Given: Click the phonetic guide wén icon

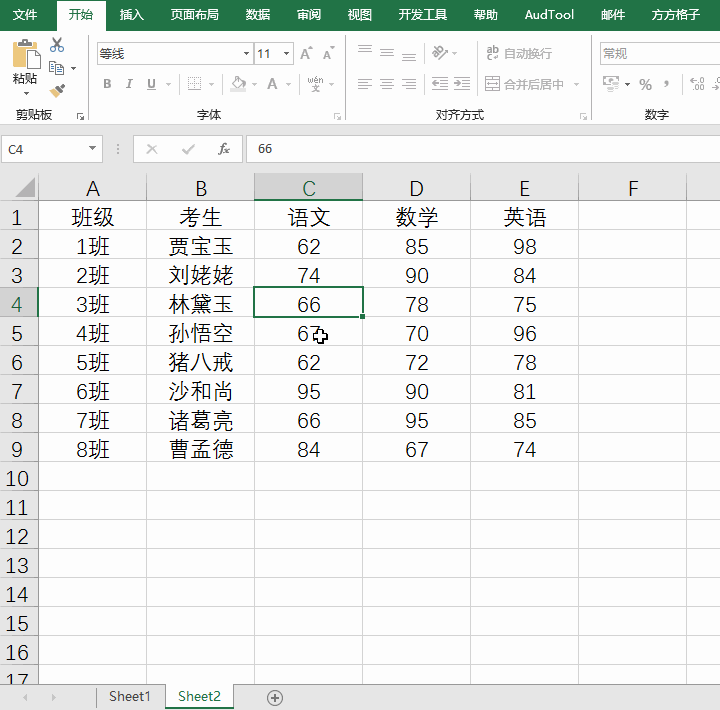Looking at the screenshot, I should pyautogui.click(x=315, y=84).
